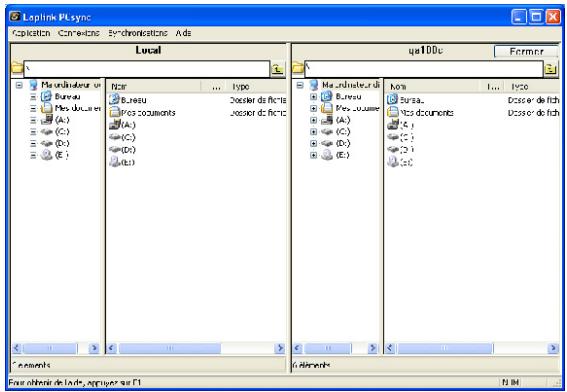This screenshot has height=392, width=567.
Task: Click Local file list horizontal scrollbar thumb
Action: point(170,348)
